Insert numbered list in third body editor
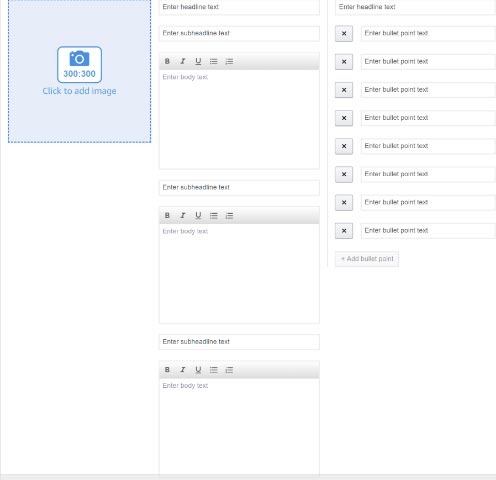496x480 pixels. click(x=229, y=370)
